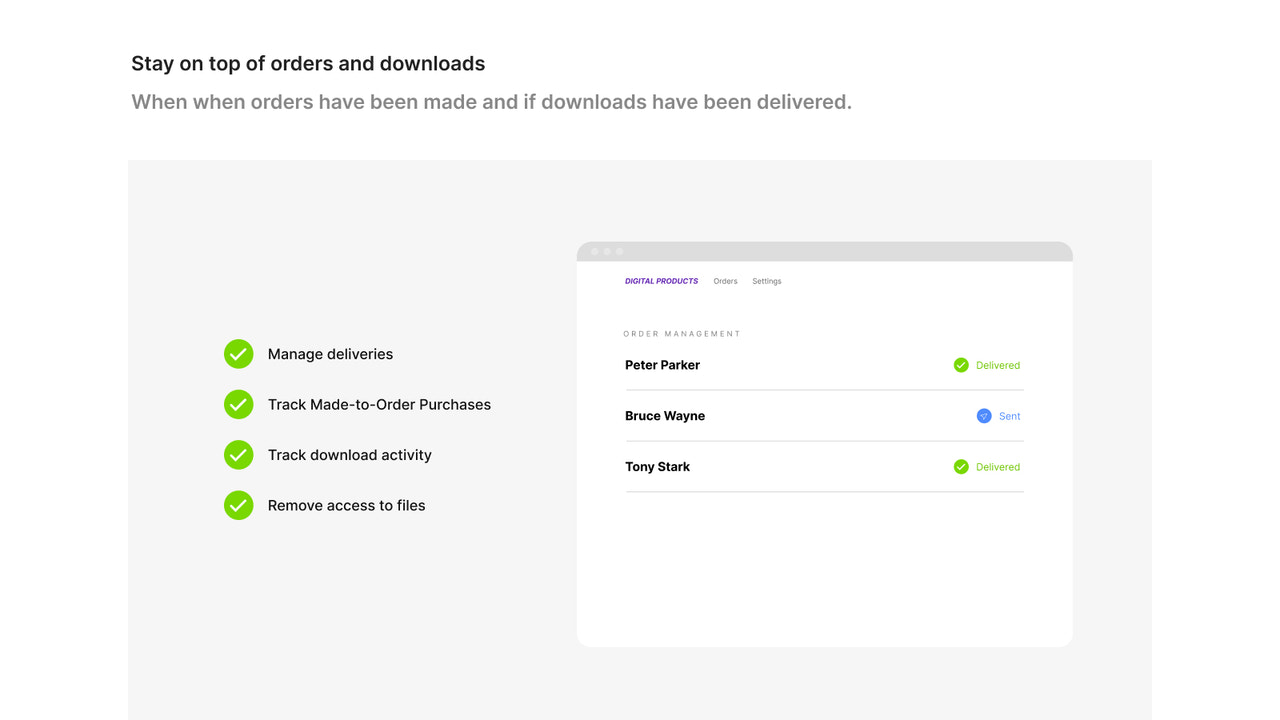Click the Manage deliveries feature text

[330, 354]
